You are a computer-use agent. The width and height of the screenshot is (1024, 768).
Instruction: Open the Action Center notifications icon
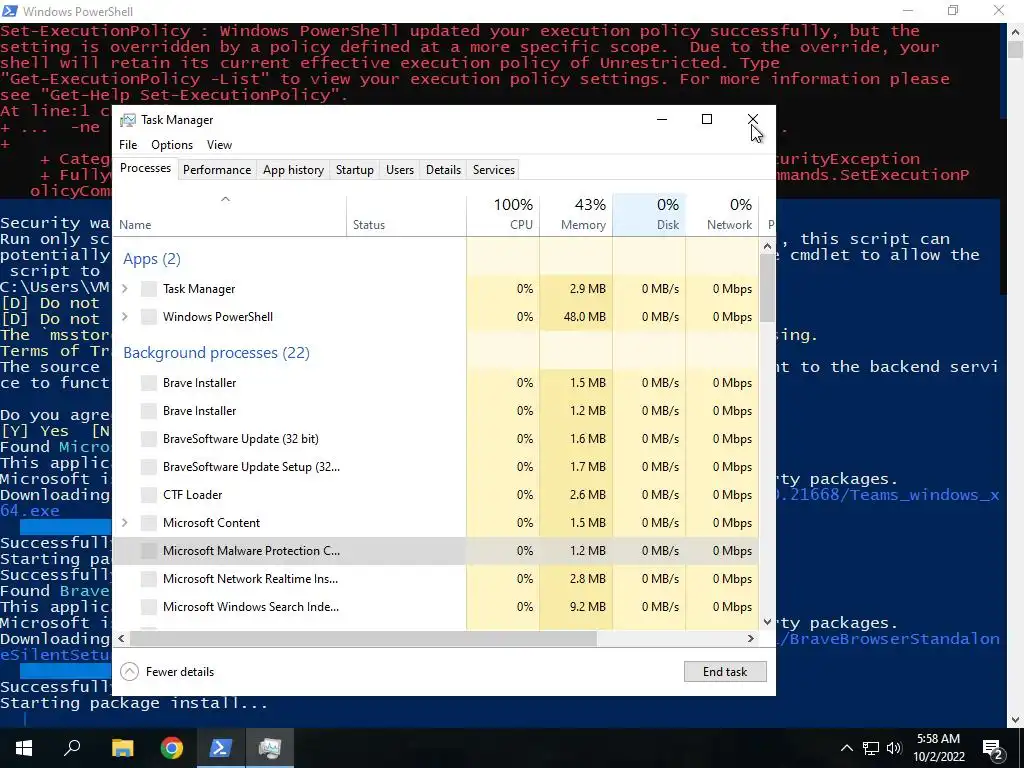tap(993, 748)
